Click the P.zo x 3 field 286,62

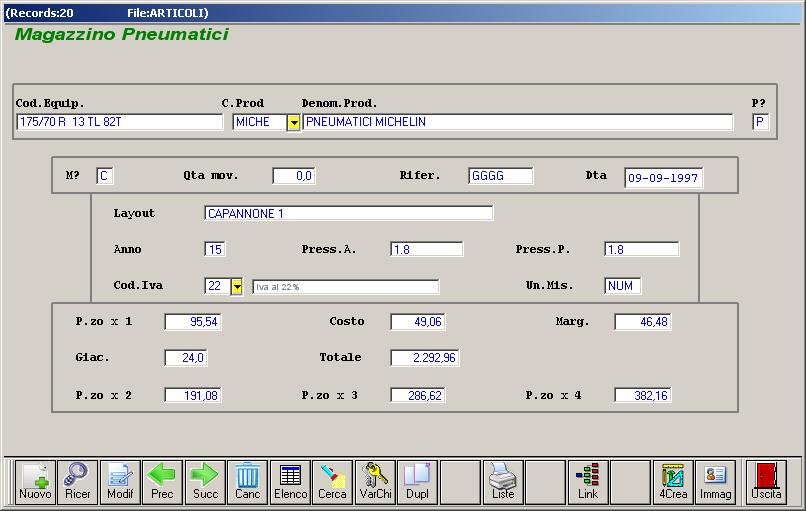point(418,395)
